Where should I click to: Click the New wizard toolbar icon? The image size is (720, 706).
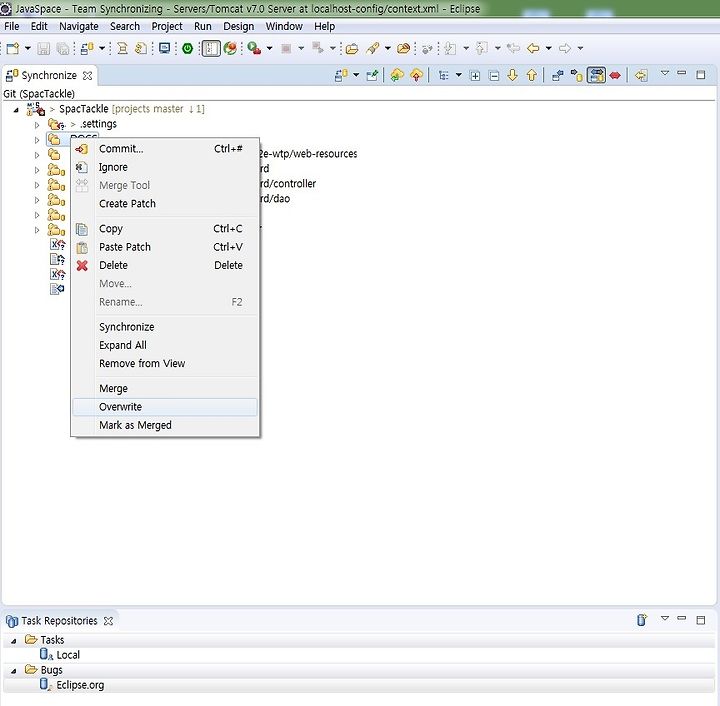tap(13, 48)
